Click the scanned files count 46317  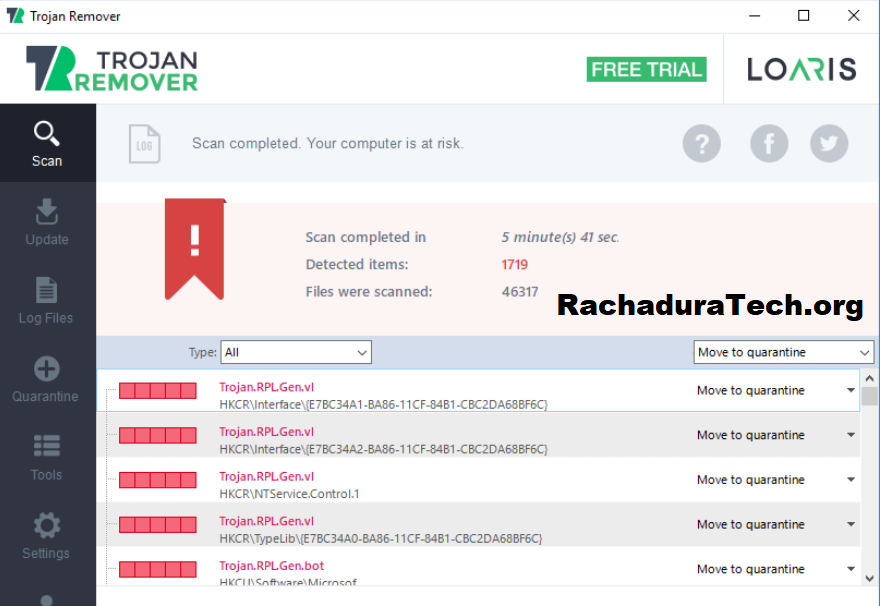pyautogui.click(x=520, y=292)
